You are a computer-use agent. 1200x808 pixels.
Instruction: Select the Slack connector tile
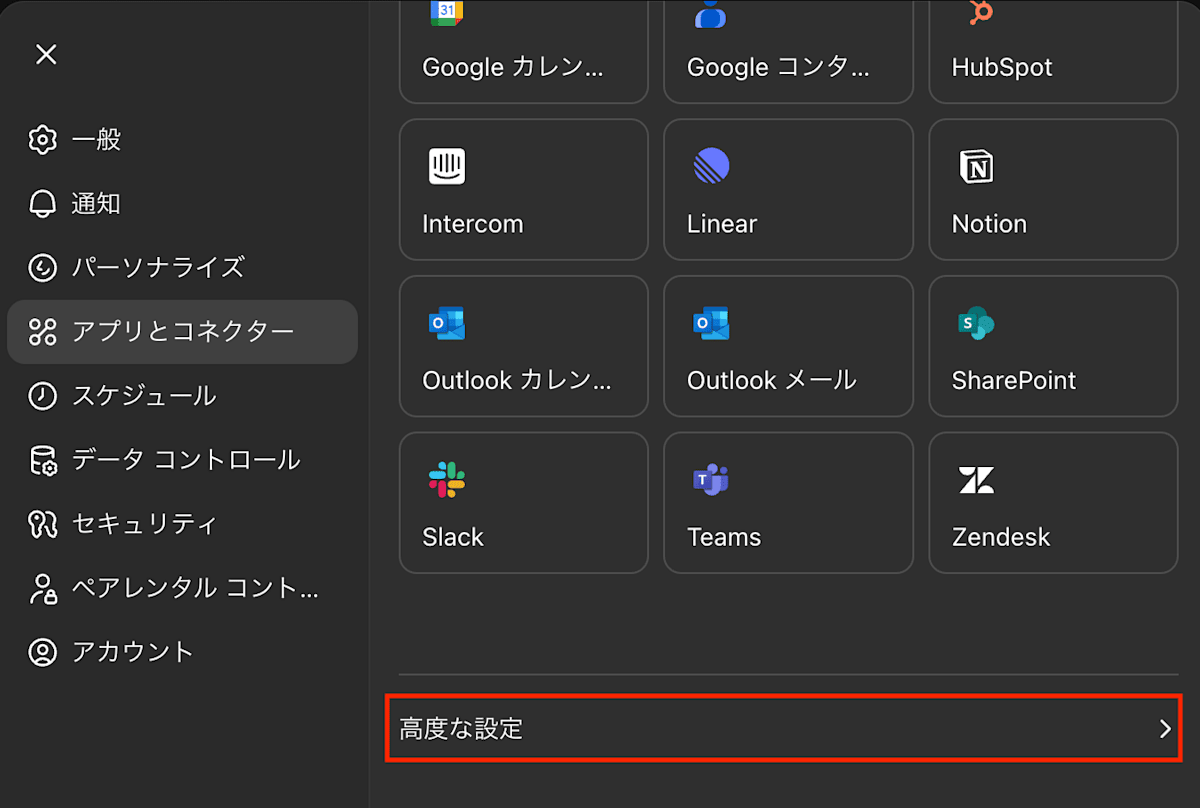(x=523, y=502)
